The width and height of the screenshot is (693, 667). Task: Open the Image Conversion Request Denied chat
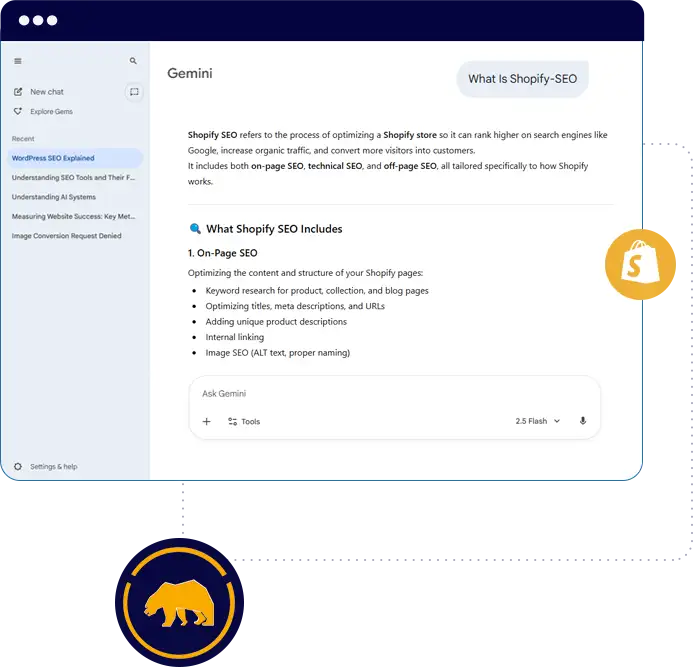click(x=66, y=236)
